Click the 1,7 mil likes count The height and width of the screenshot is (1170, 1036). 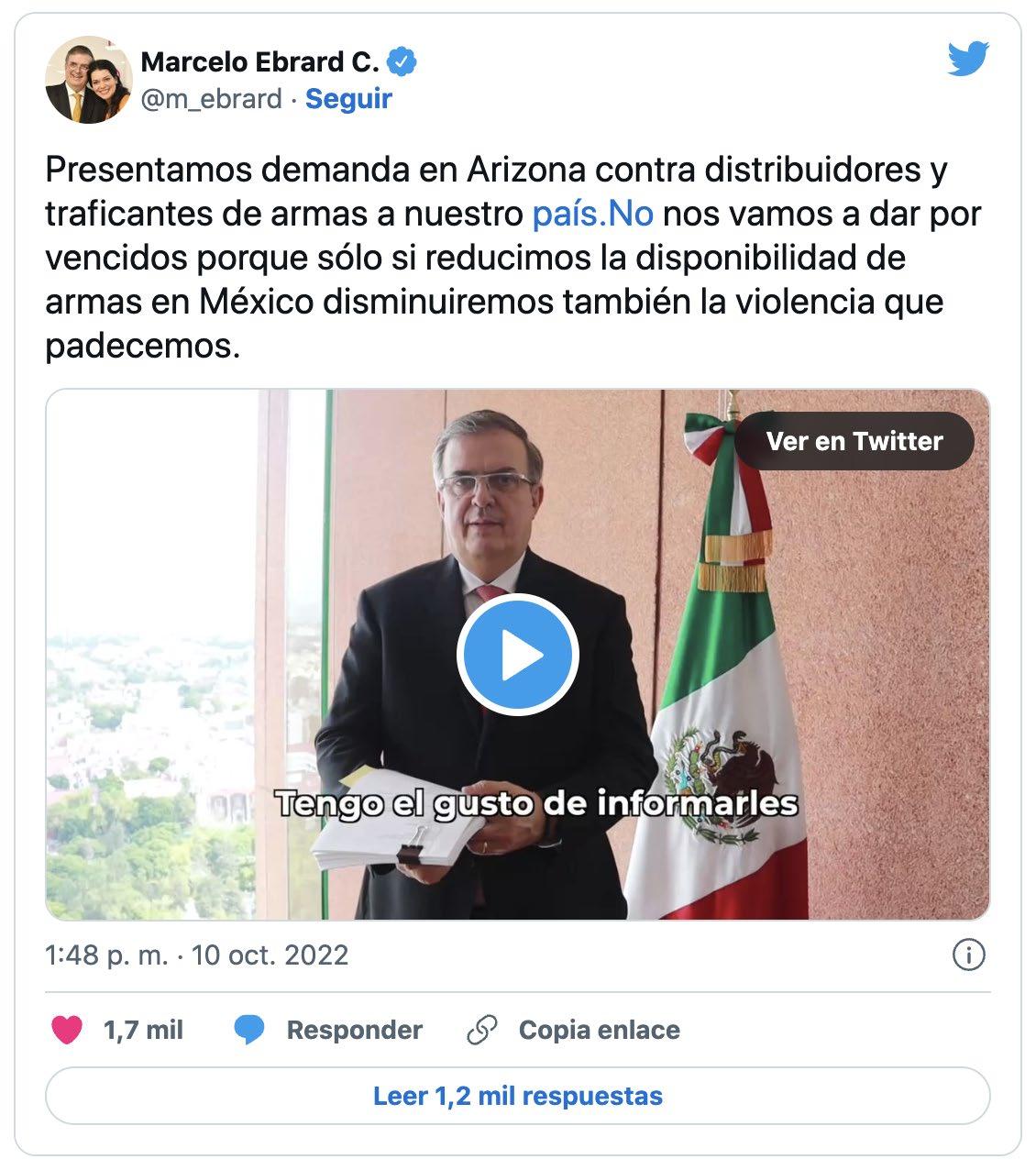[144, 1030]
